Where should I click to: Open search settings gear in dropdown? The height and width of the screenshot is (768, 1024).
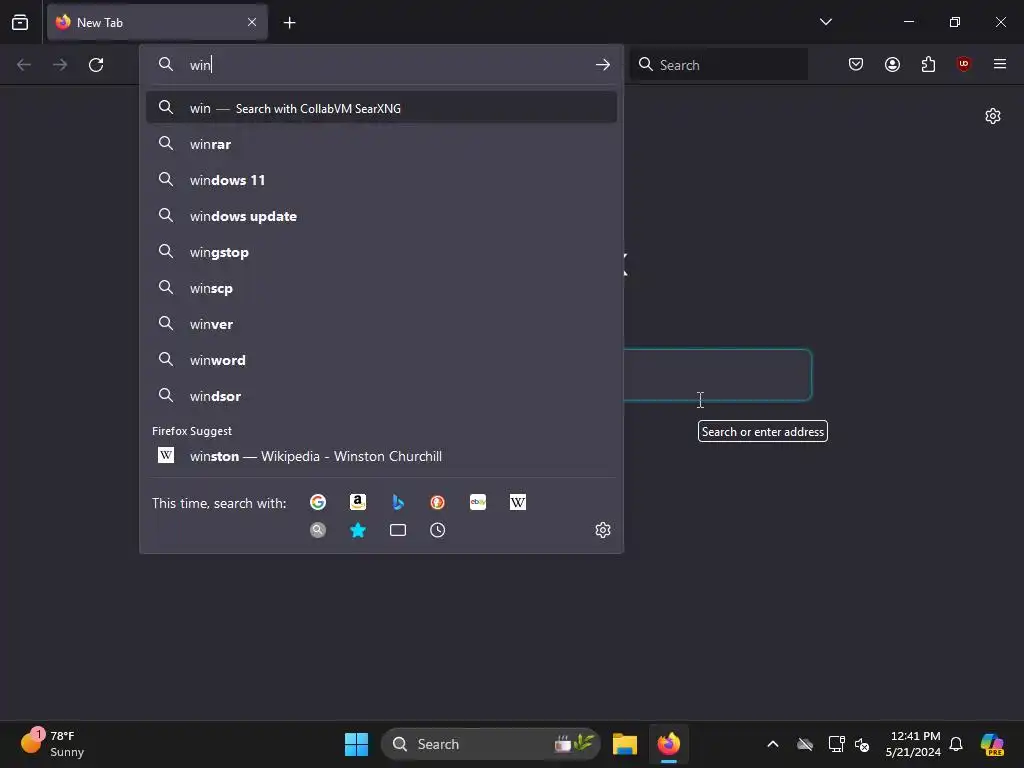click(x=603, y=530)
